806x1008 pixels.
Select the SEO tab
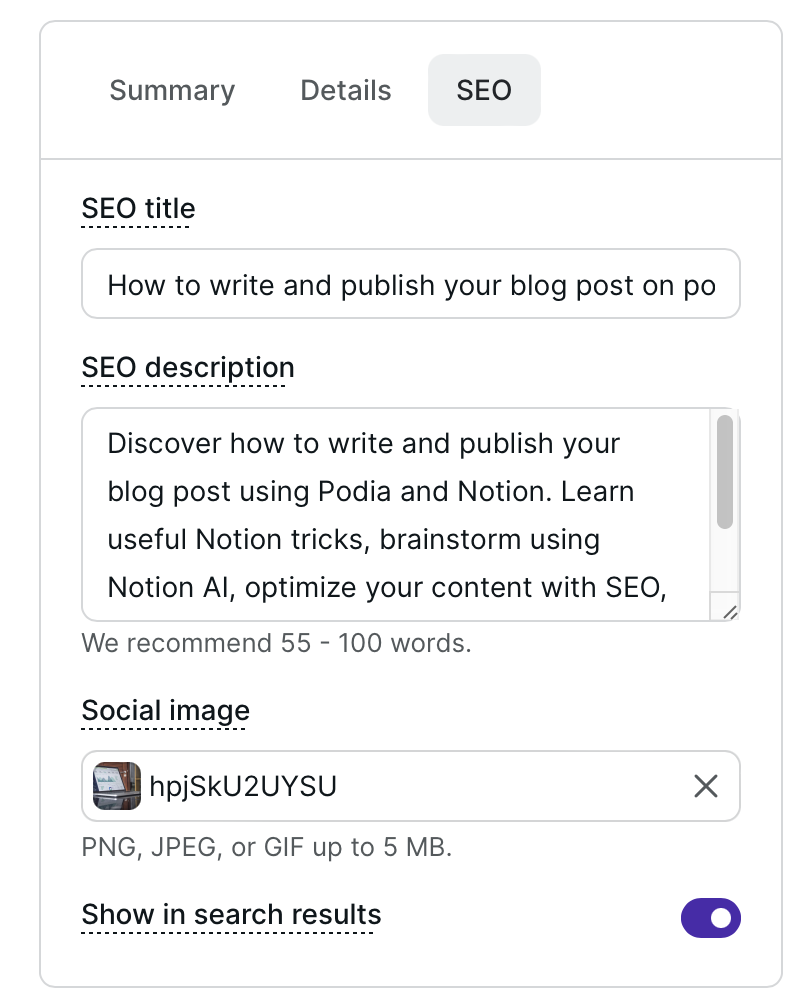[x=484, y=90]
